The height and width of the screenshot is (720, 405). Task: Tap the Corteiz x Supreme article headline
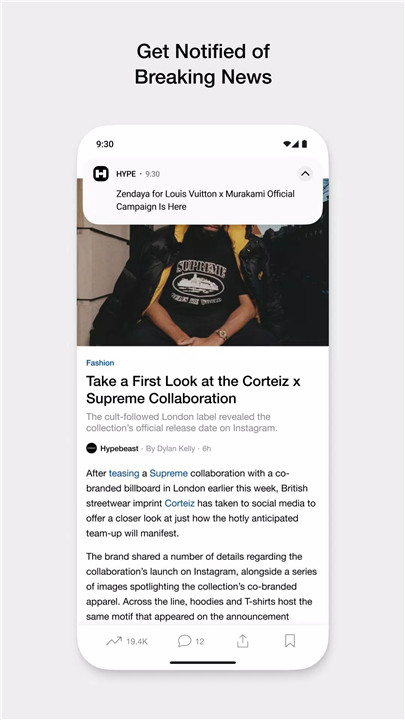(x=193, y=389)
